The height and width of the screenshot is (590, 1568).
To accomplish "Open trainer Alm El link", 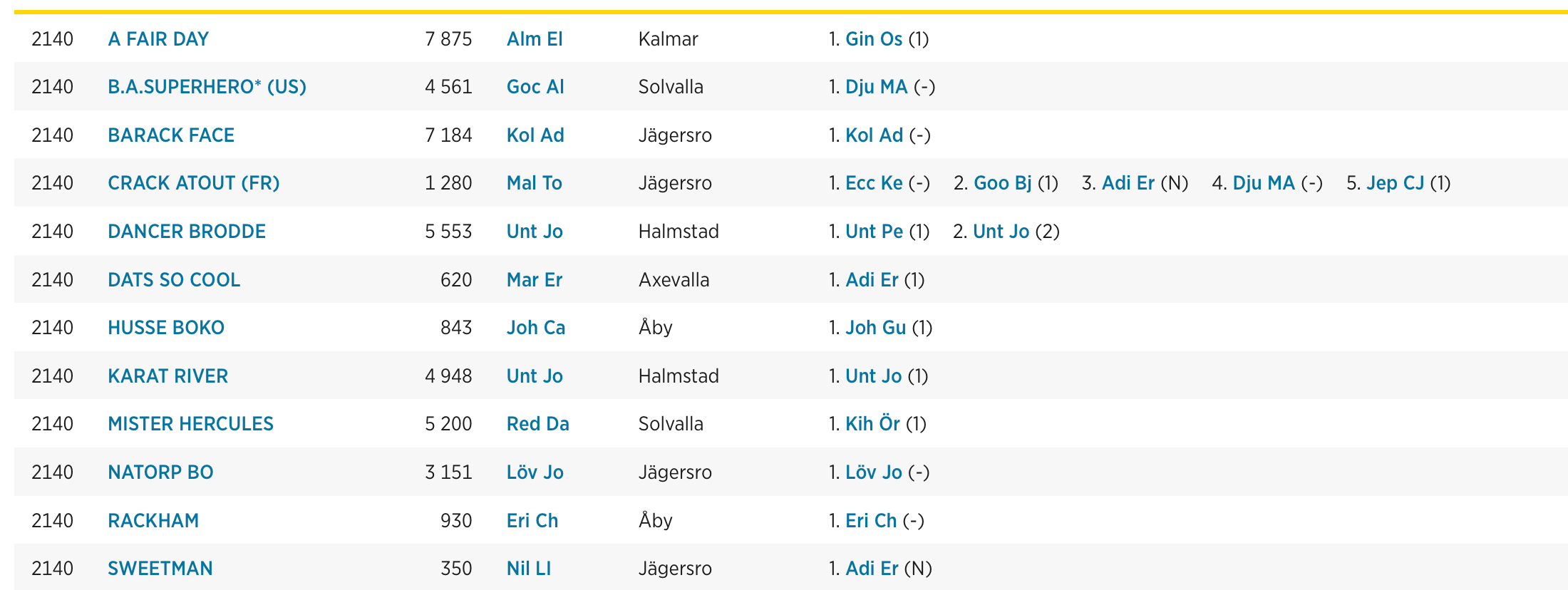I will tap(535, 38).
